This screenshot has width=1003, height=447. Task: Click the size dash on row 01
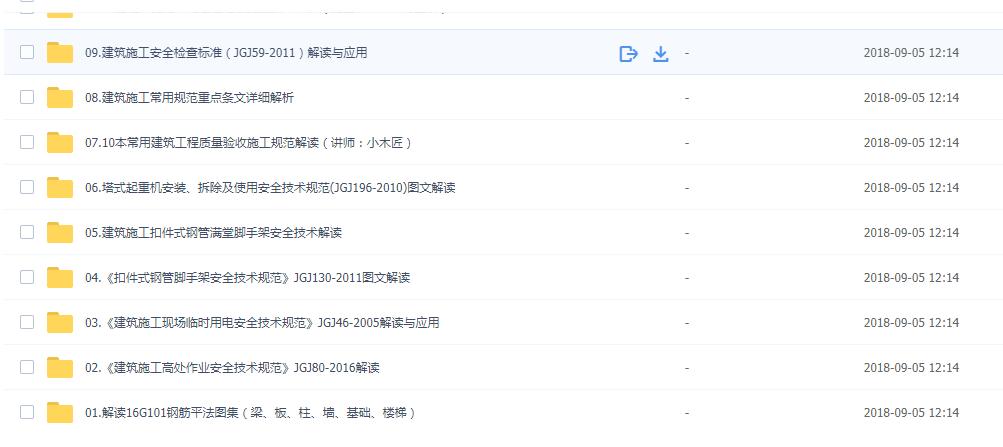tap(686, 412)
